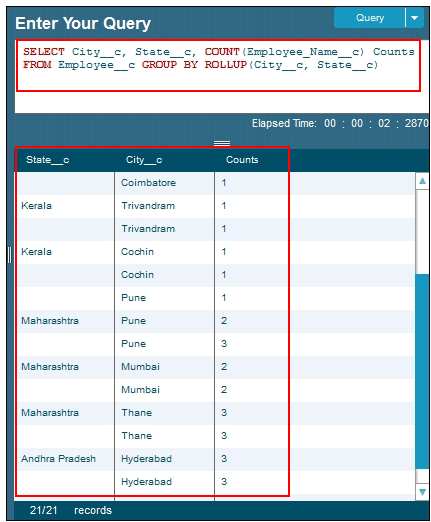
Task: Click the results scrollbar thumb
Action: [x=422, y=372]
